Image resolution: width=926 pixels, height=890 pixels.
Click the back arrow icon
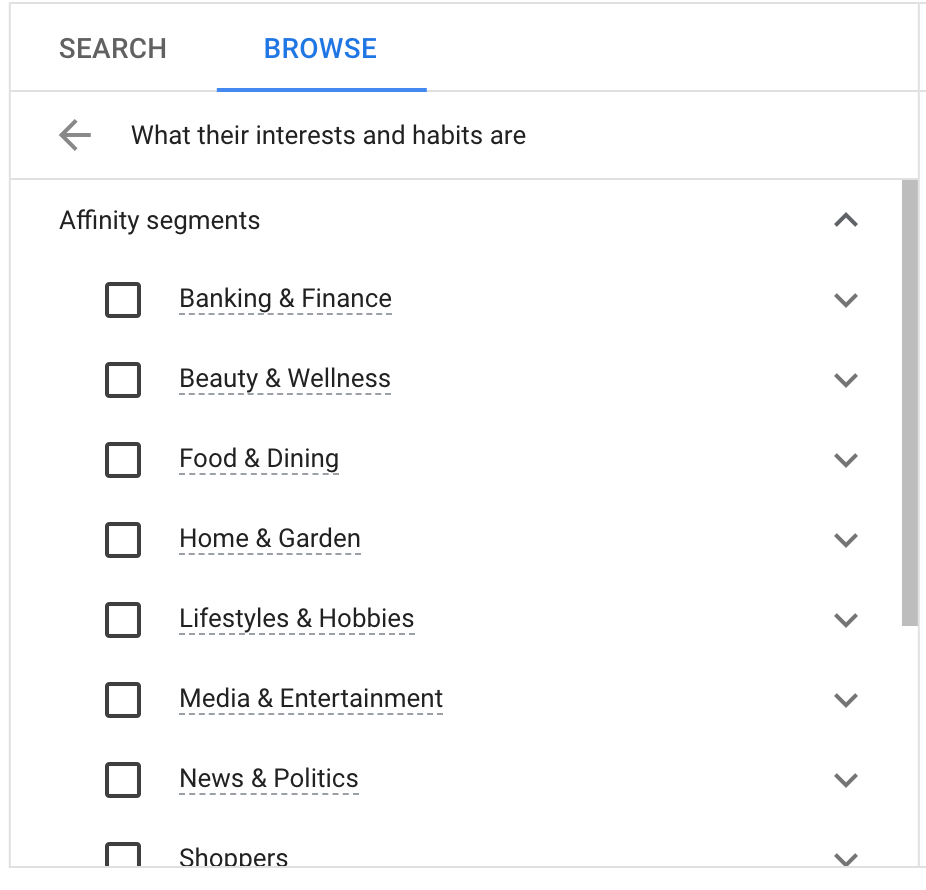(x=75, y=135)
